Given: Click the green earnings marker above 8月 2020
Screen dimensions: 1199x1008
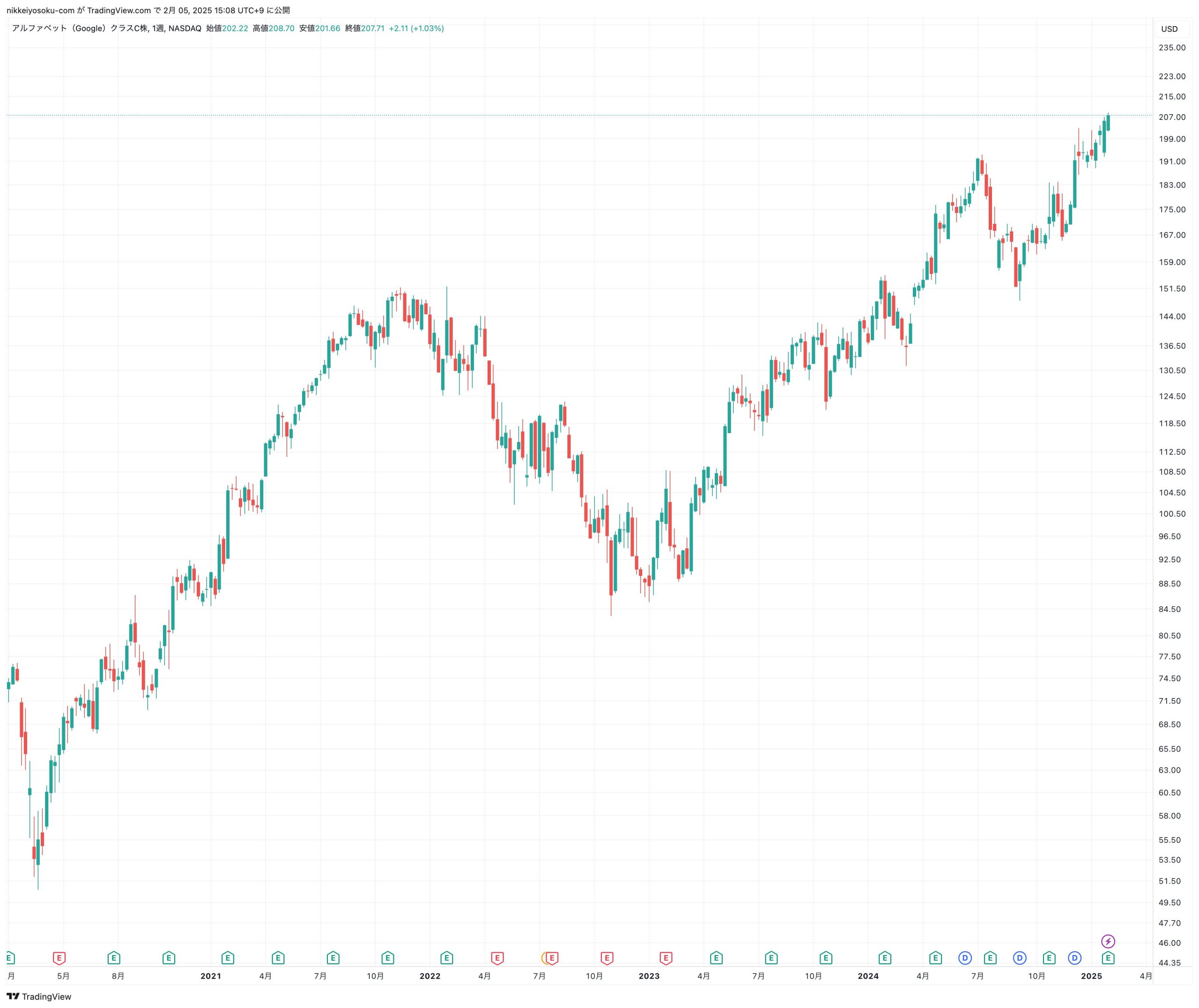Looking at the screenshot, I should [x=114, y=958].
